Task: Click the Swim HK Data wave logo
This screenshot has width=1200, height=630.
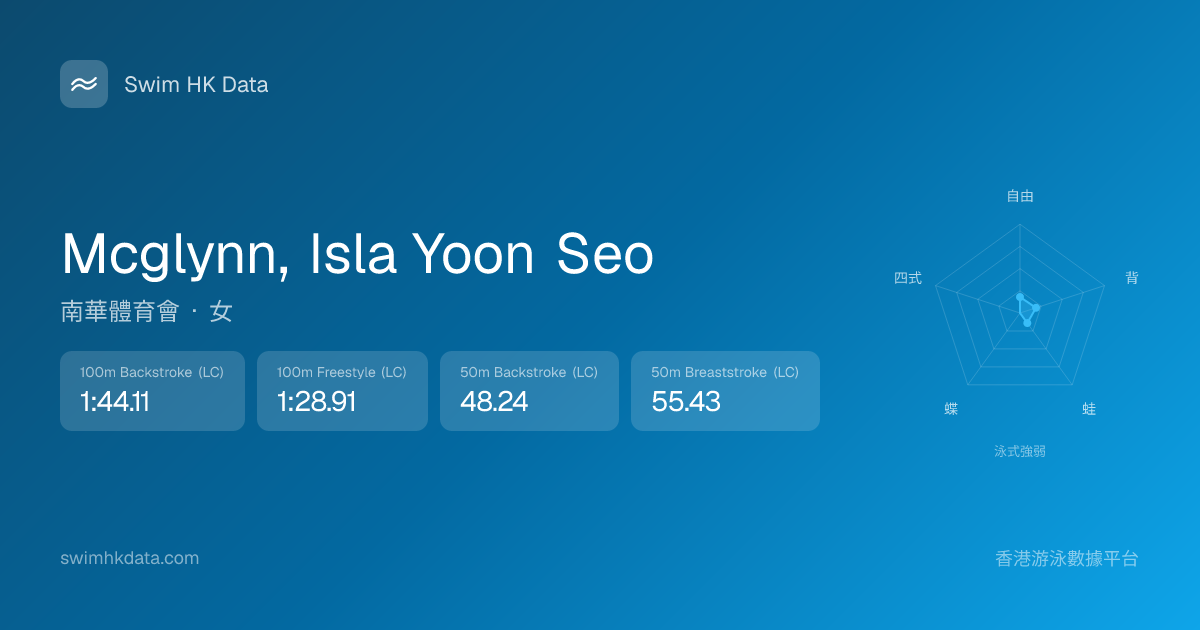Action: 84,84
